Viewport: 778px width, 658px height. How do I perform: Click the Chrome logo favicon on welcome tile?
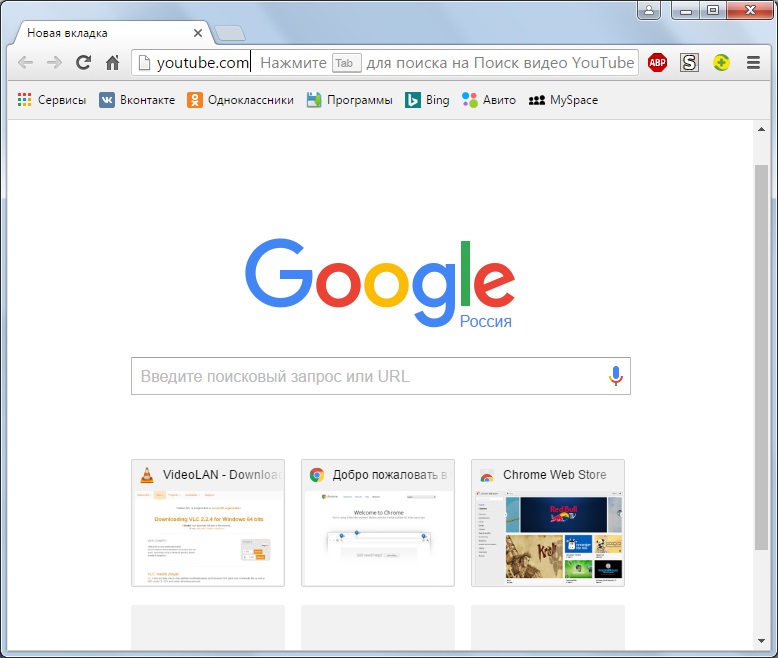[317, 475]
